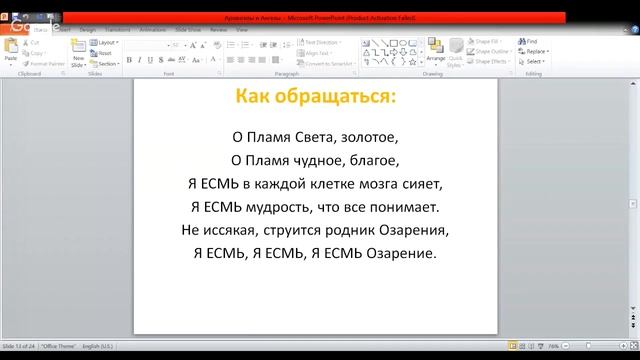The image size is (640, 360).
Task: Center the text alignment
Action: 241,60
